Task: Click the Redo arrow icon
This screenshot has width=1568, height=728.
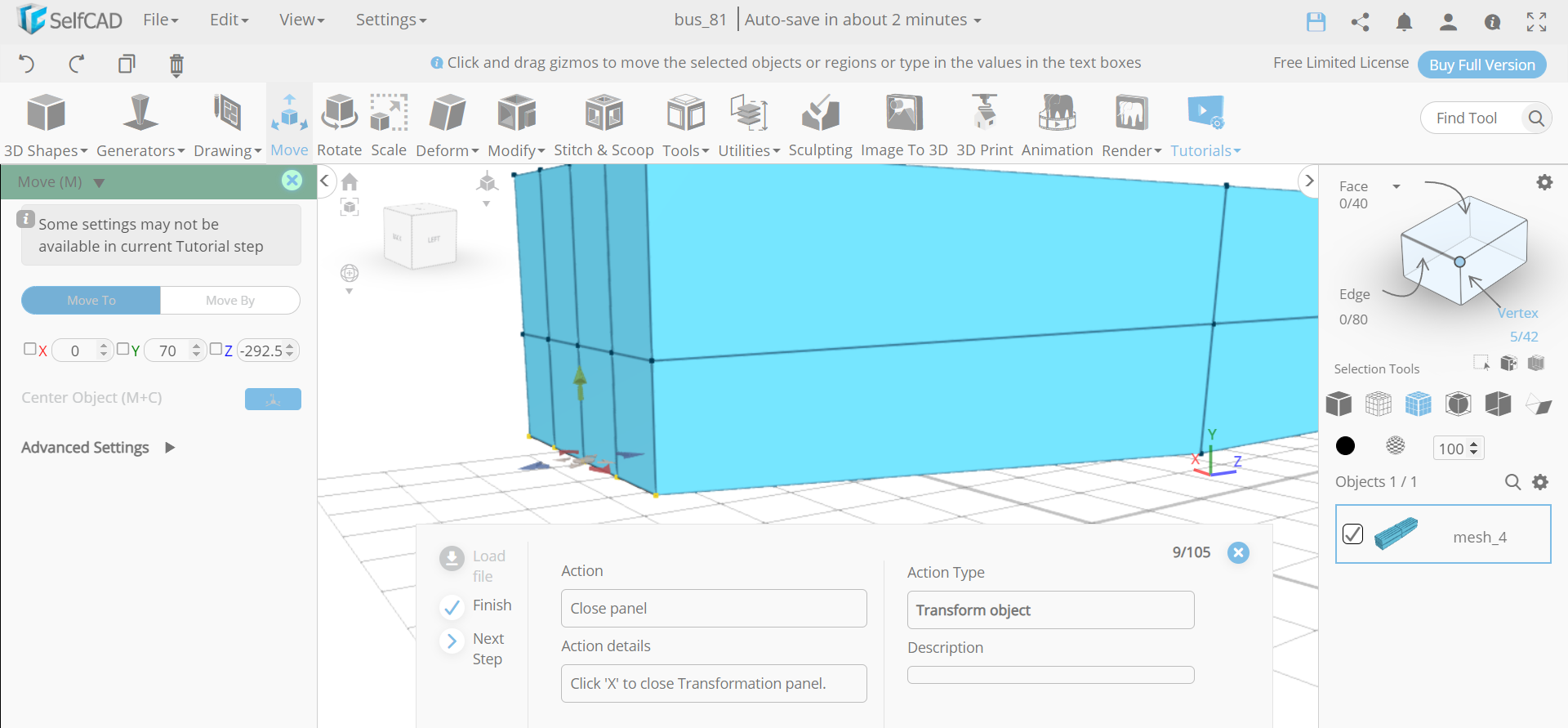Action: [x=77, y=64]
